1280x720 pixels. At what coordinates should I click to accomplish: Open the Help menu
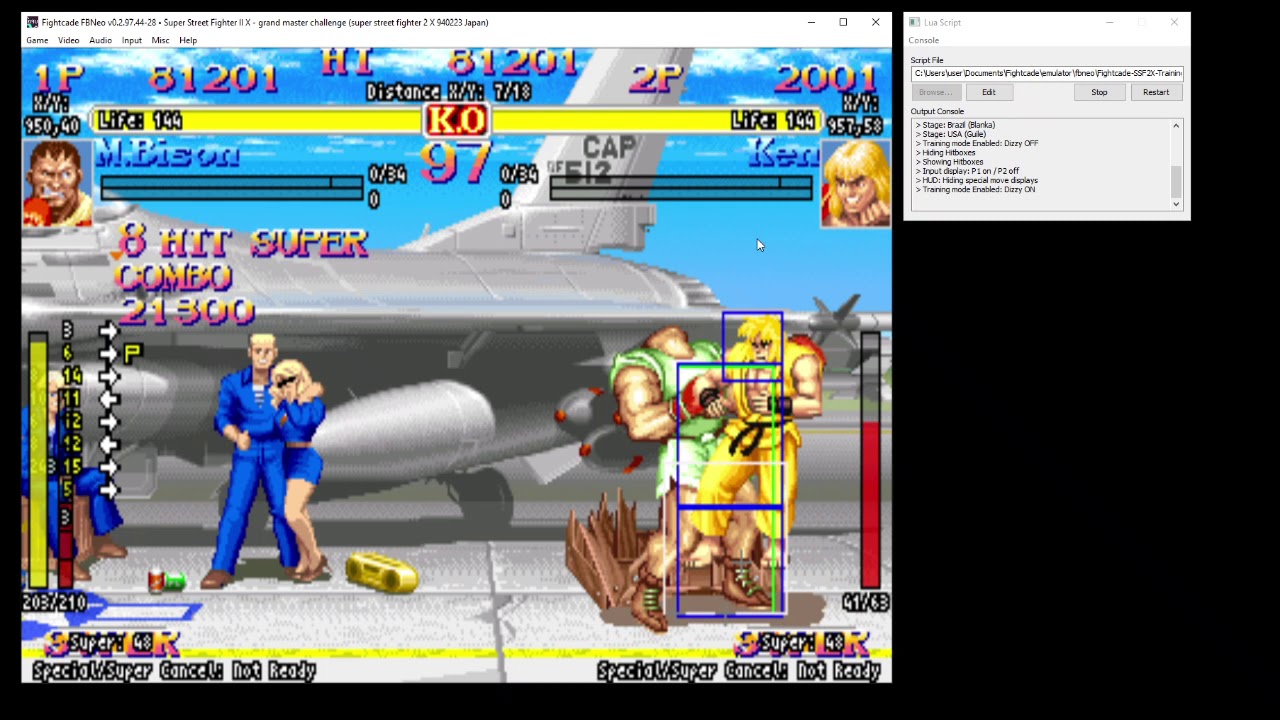188,40
